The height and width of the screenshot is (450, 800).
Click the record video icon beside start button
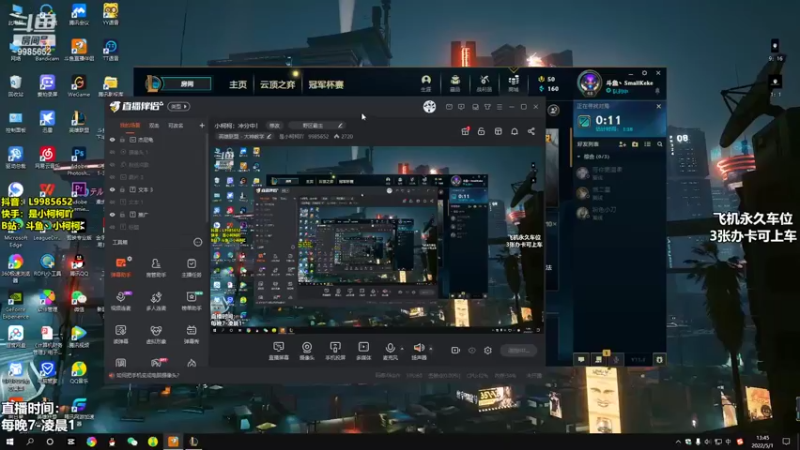pos(456,351)
